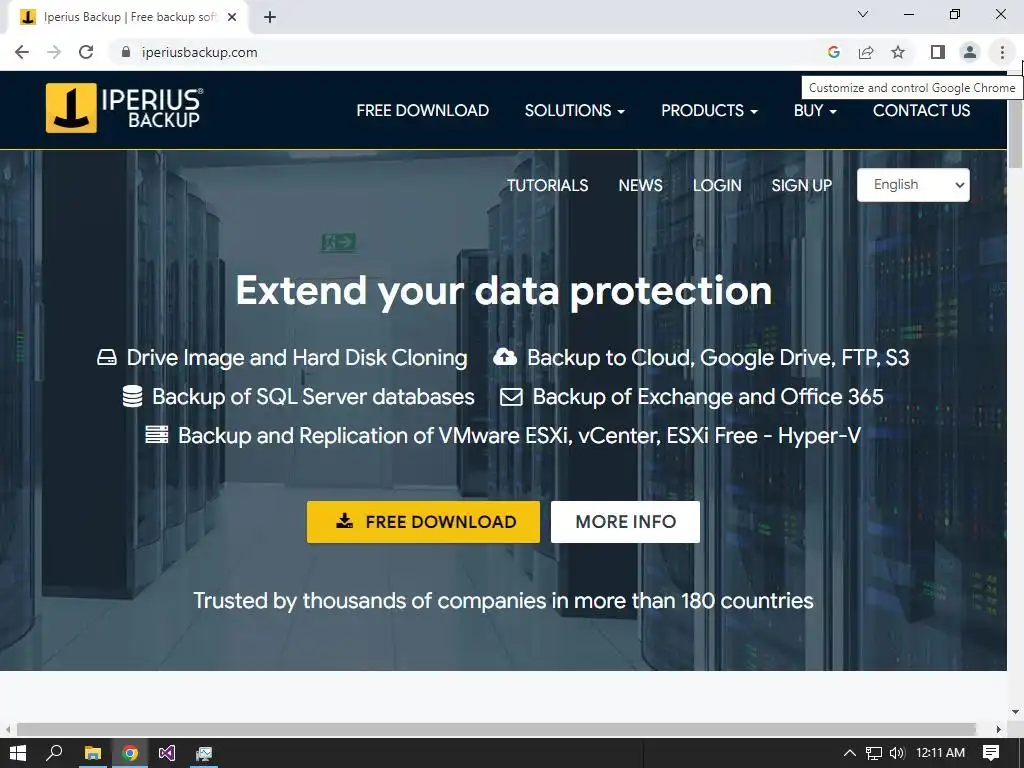Click the share page icon

[866, 52]
